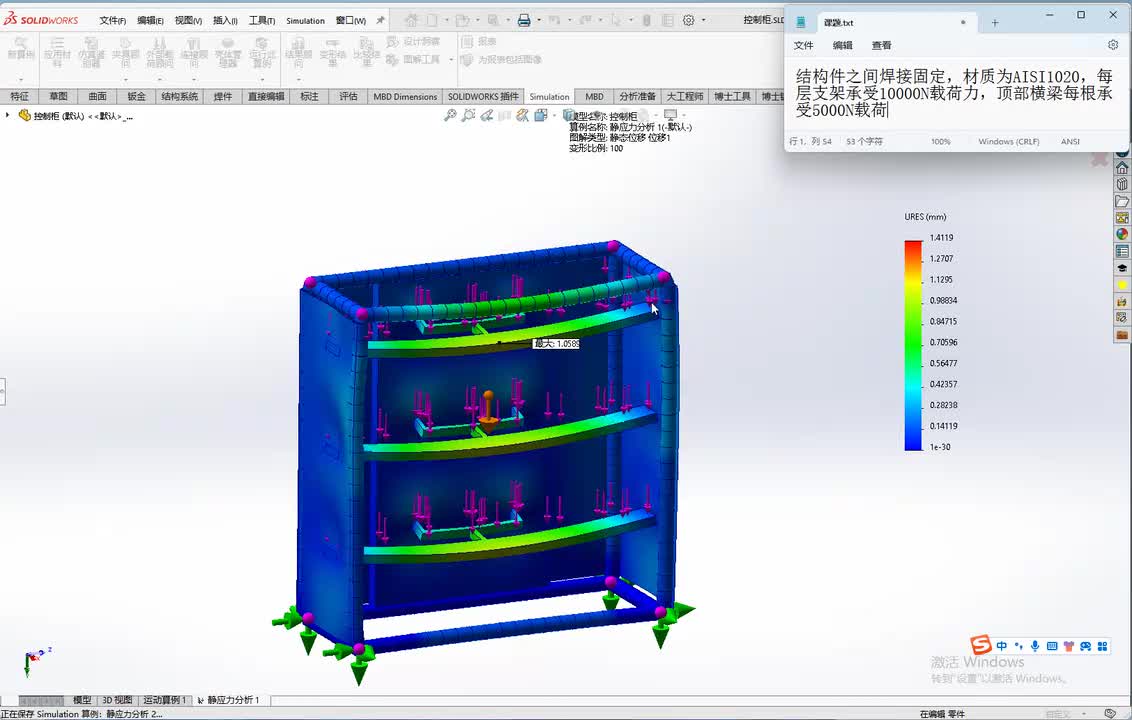The height and width of the screenshot is (720, 1132).
Task: Click the Previous View icon in heads-up toolbar
Action: [x=487, y=115]
